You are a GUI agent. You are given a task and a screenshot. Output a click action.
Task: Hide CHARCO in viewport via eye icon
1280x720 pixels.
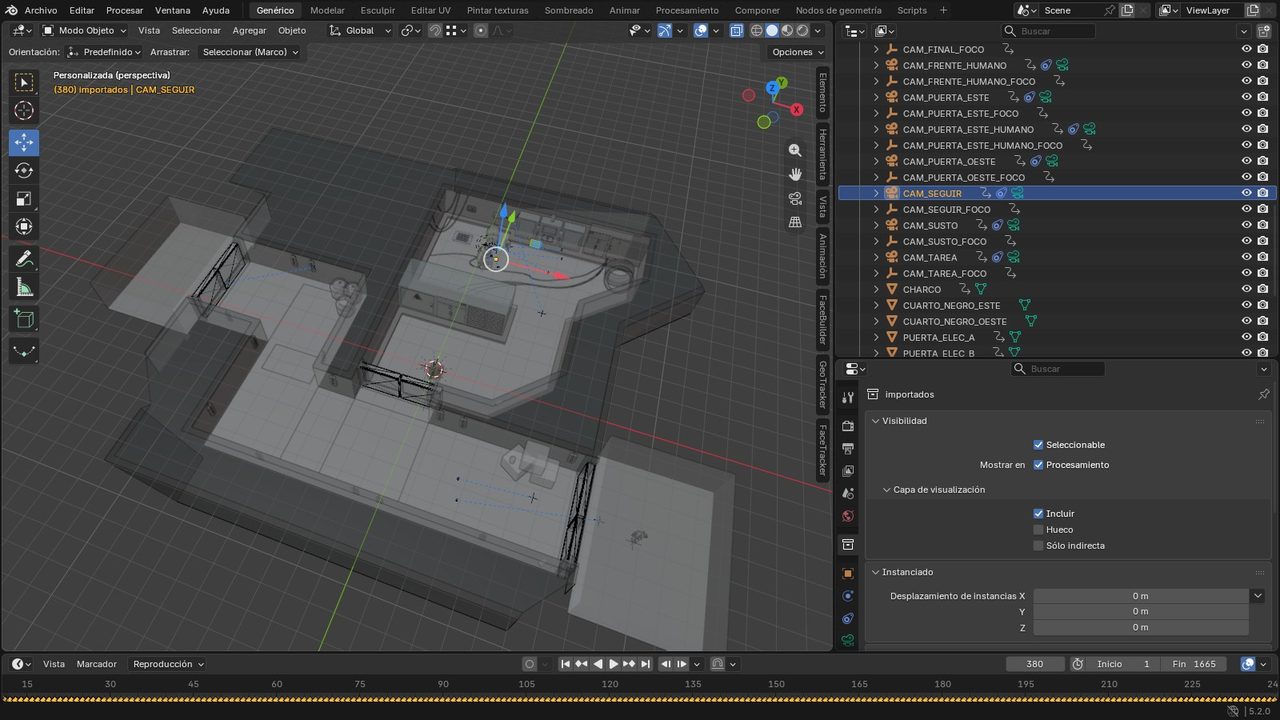pyautogui.click(x=1246, y=289)
